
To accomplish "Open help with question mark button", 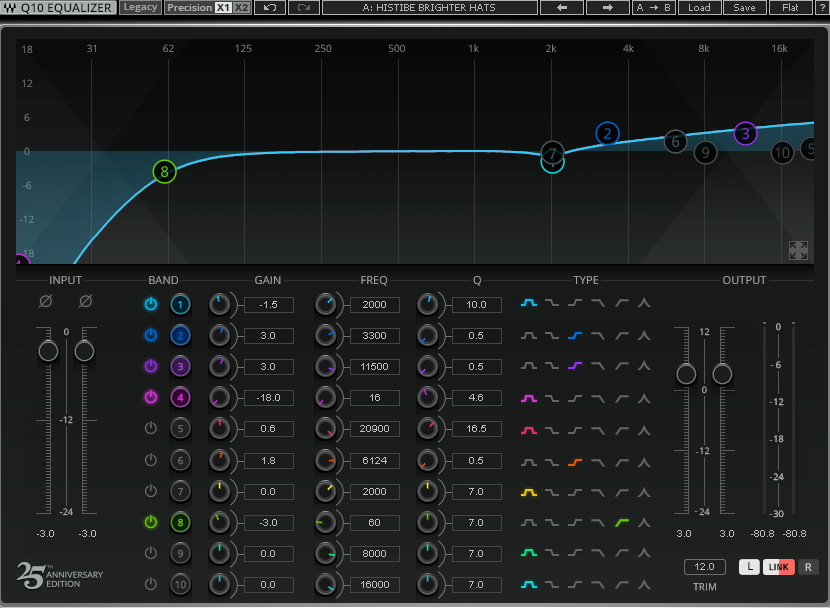I will [822, 7].
